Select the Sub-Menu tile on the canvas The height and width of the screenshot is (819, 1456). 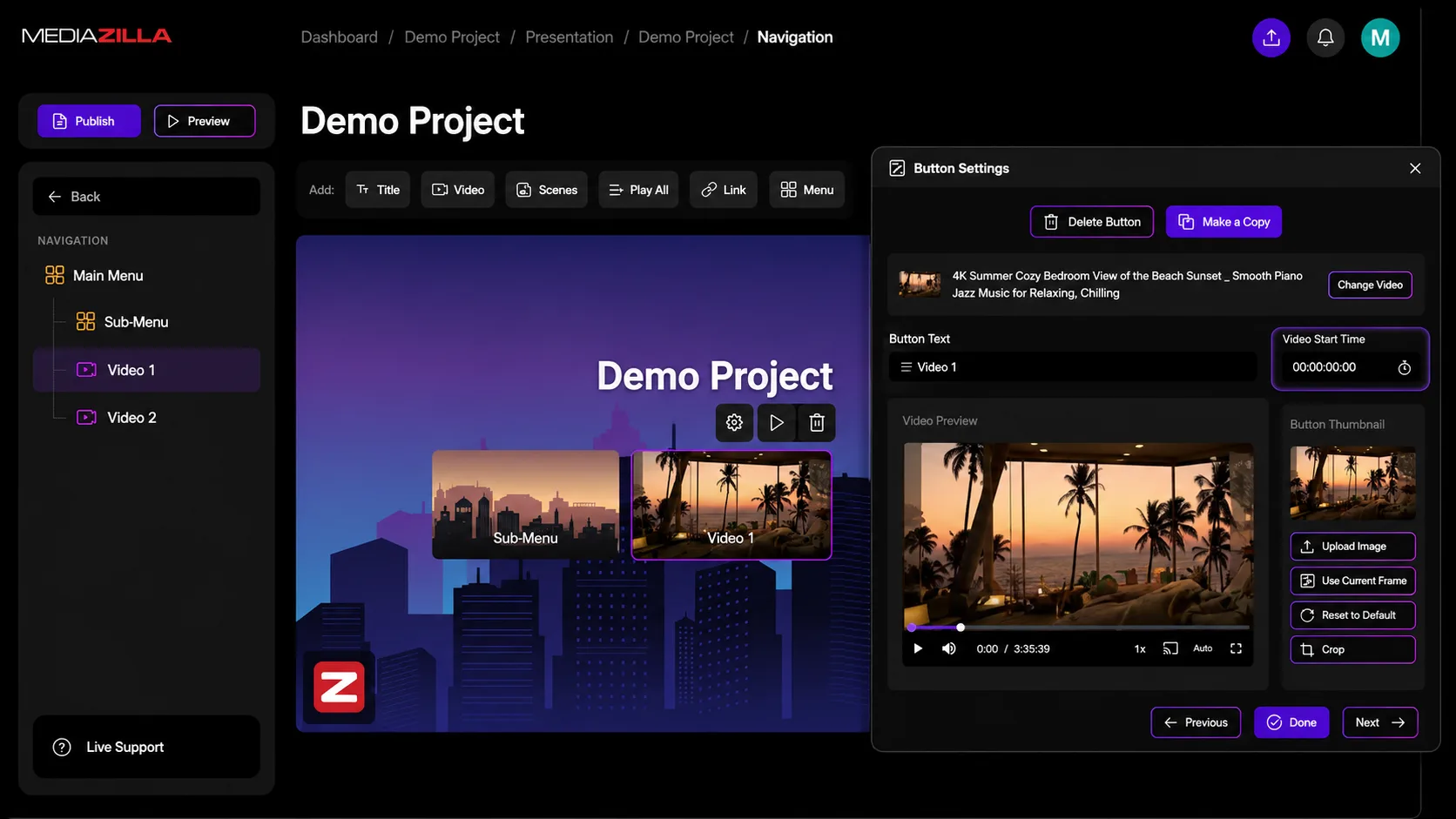(526, 504)
